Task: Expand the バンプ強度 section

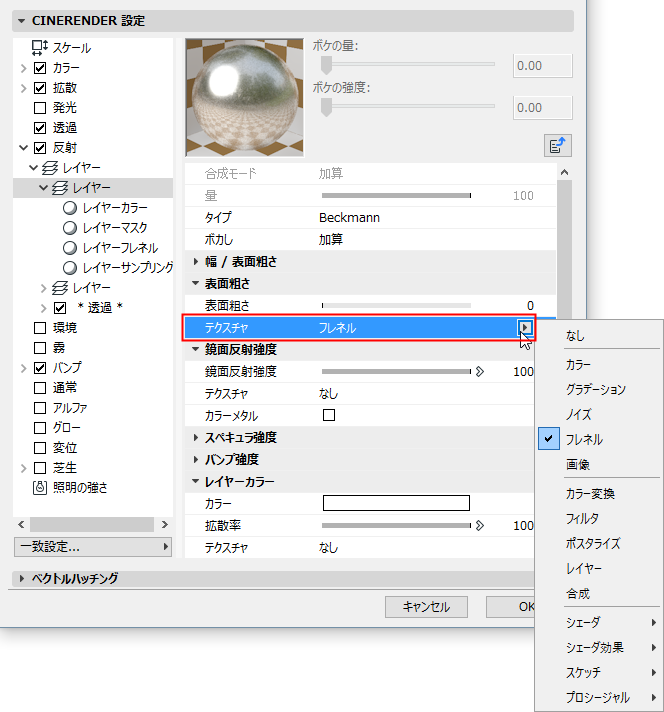Action: click(196, 460)
